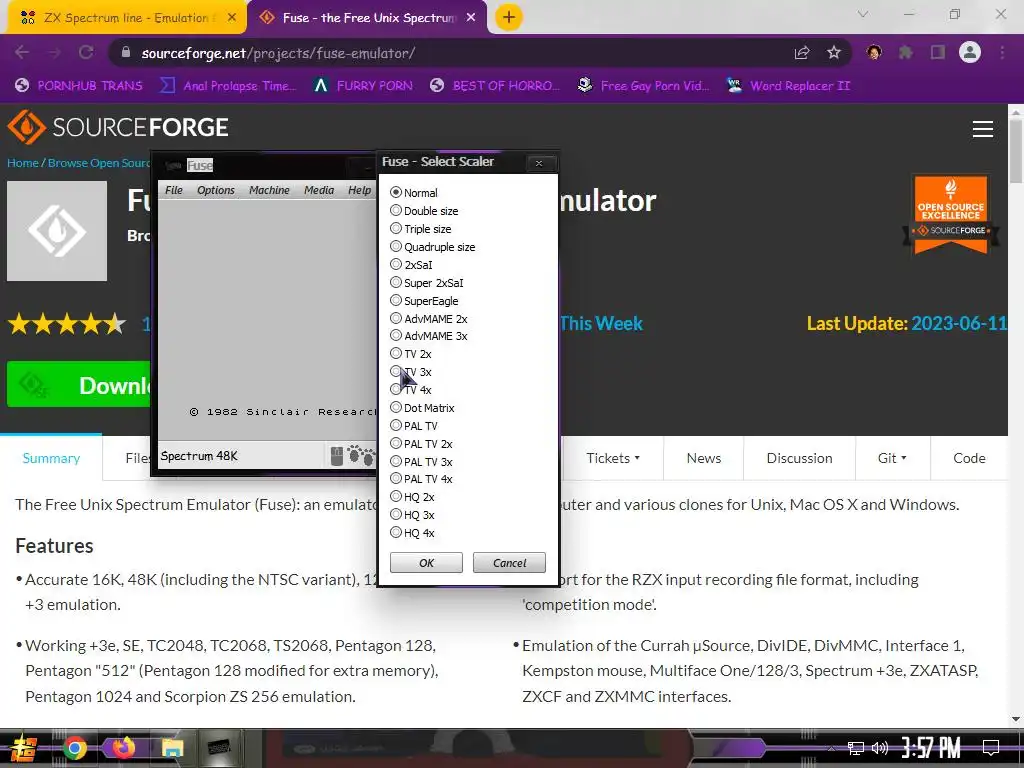This screenshot has height=768, width=1024.
Task: Choose the Double size scaler option
Action: 396,210
